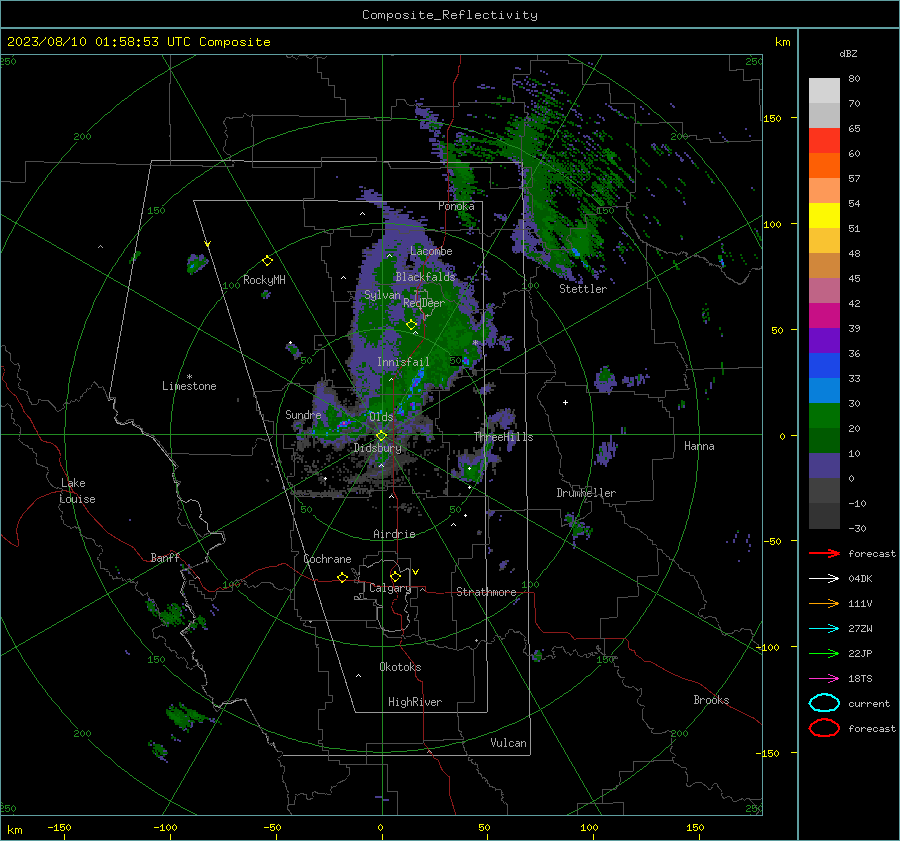The height and width of the screenshot is (841, 900).
Task: Click the orange 60-57 dBZ color swatch
Action: click(824, 166)
